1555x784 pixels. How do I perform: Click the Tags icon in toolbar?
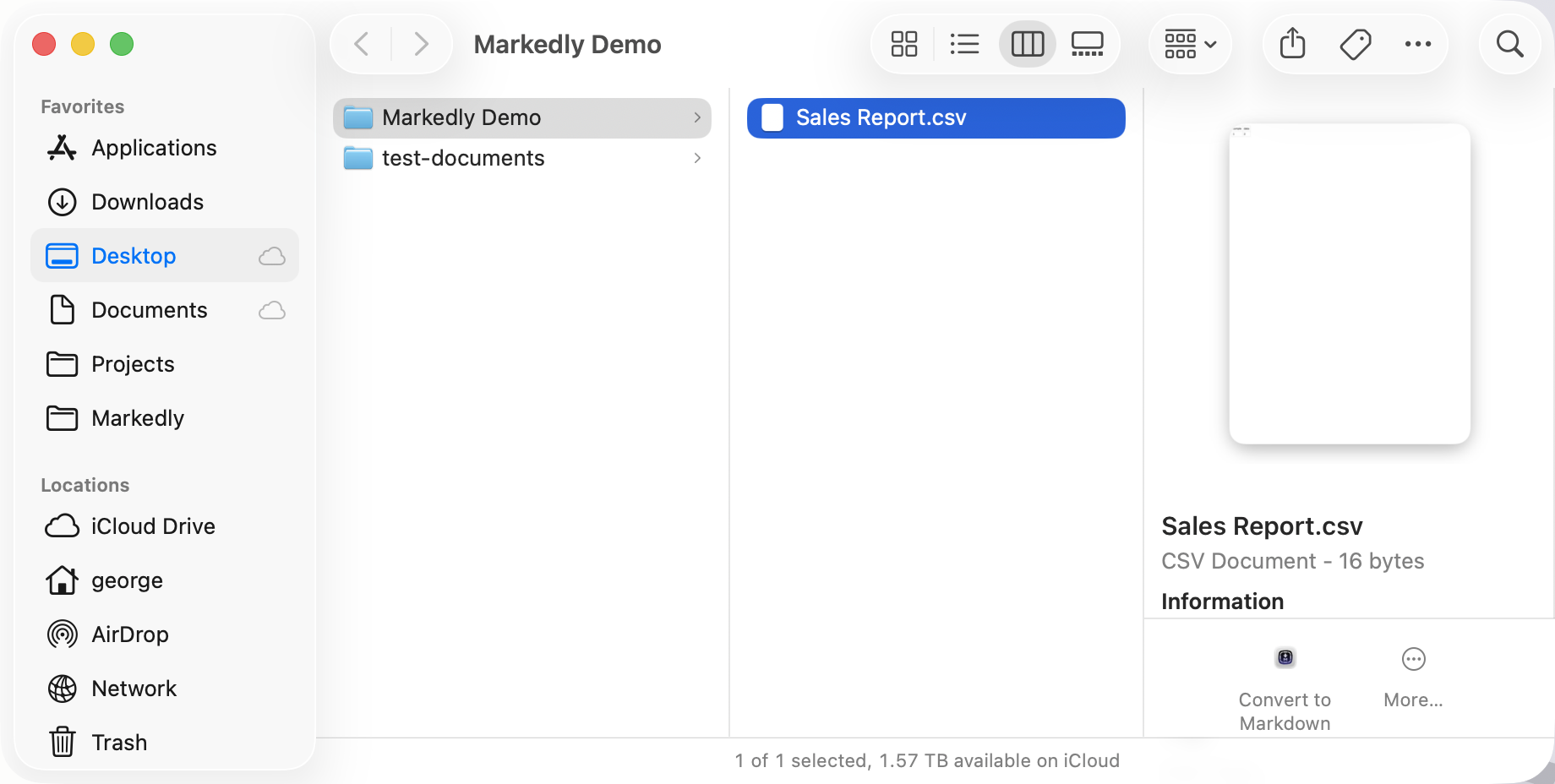tap(1356, 44)
